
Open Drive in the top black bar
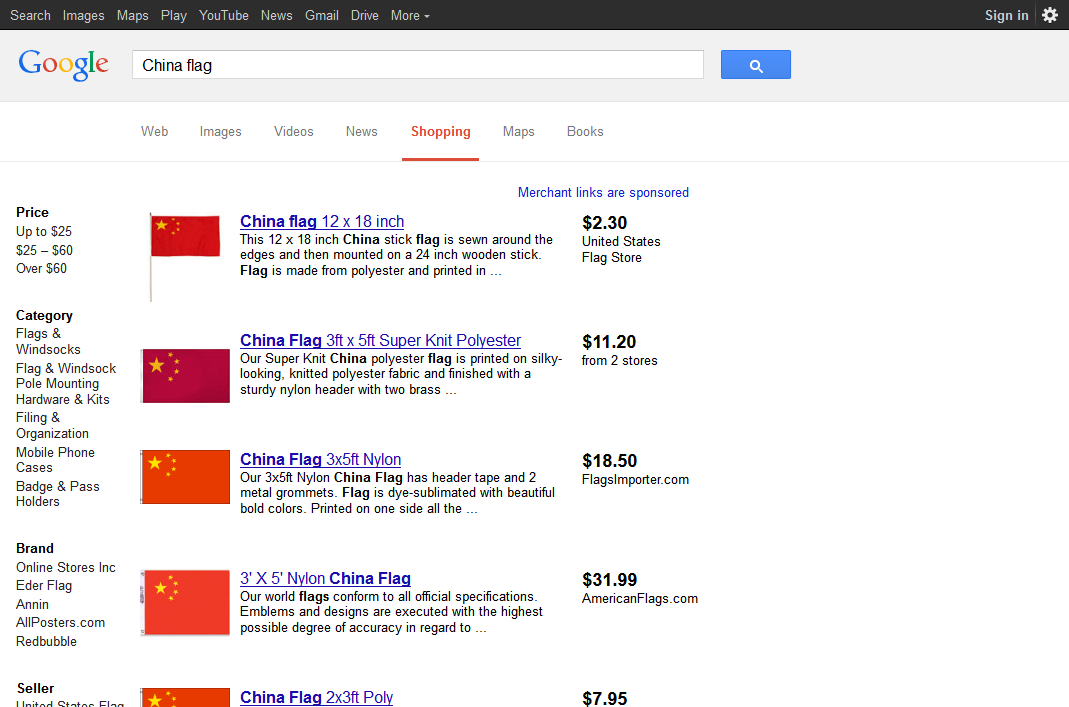tap(364, 15)
